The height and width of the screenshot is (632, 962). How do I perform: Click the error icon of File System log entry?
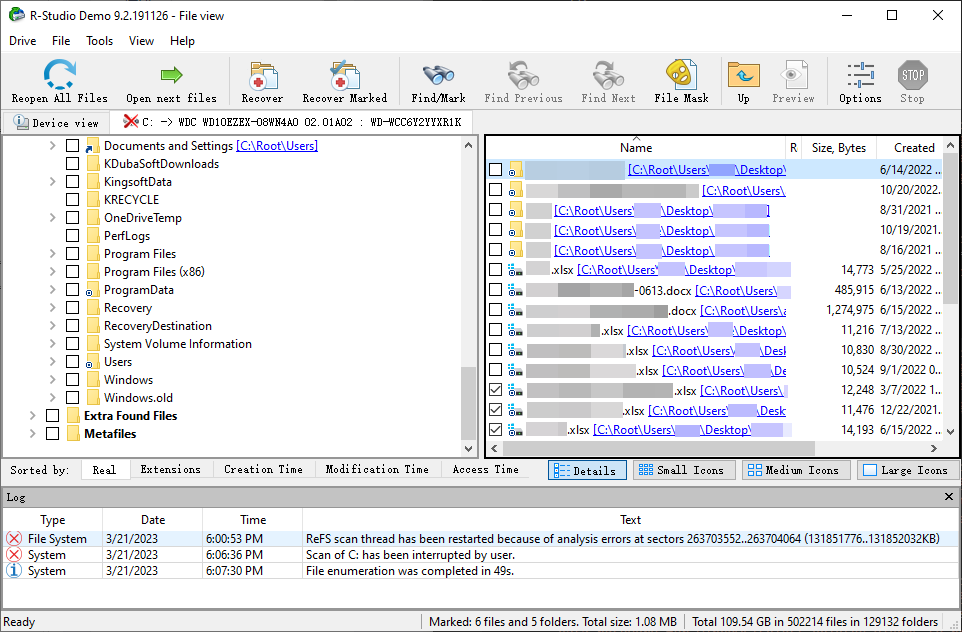(13, 539)
